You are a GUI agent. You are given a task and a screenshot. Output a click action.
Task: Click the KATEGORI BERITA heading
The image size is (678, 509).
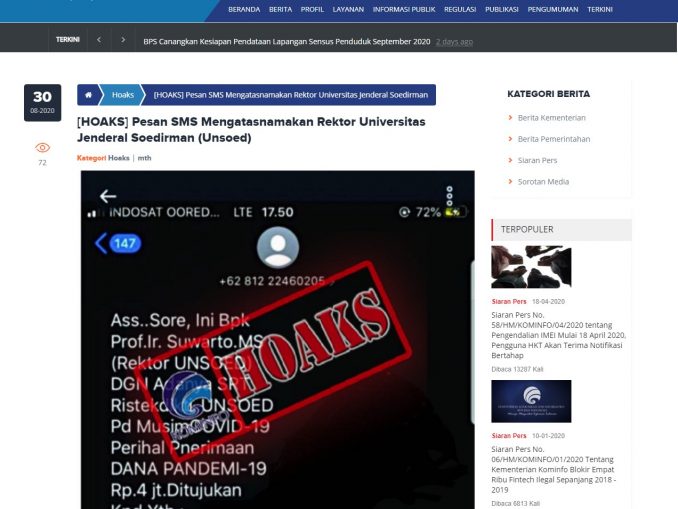pyautogui.click(x=548, y=94)
